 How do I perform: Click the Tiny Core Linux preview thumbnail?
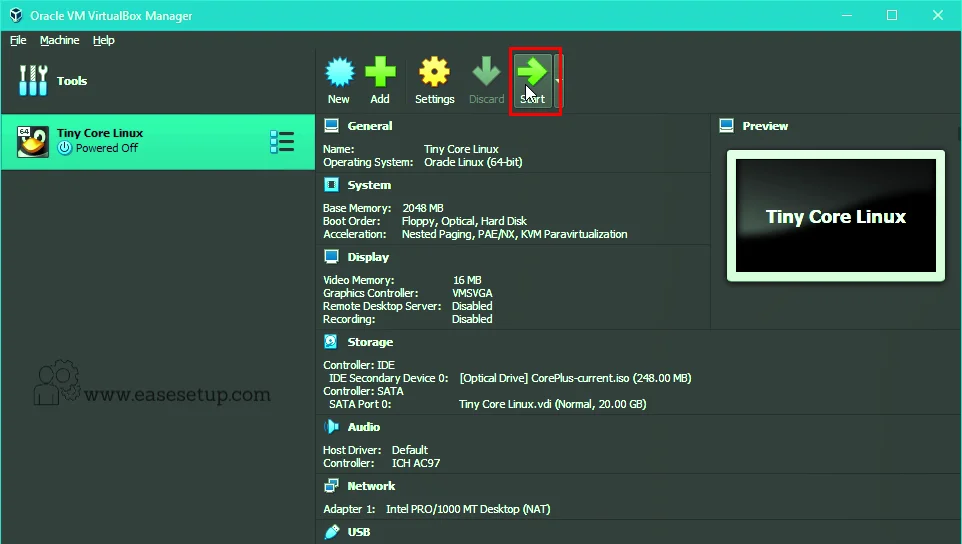836,216
